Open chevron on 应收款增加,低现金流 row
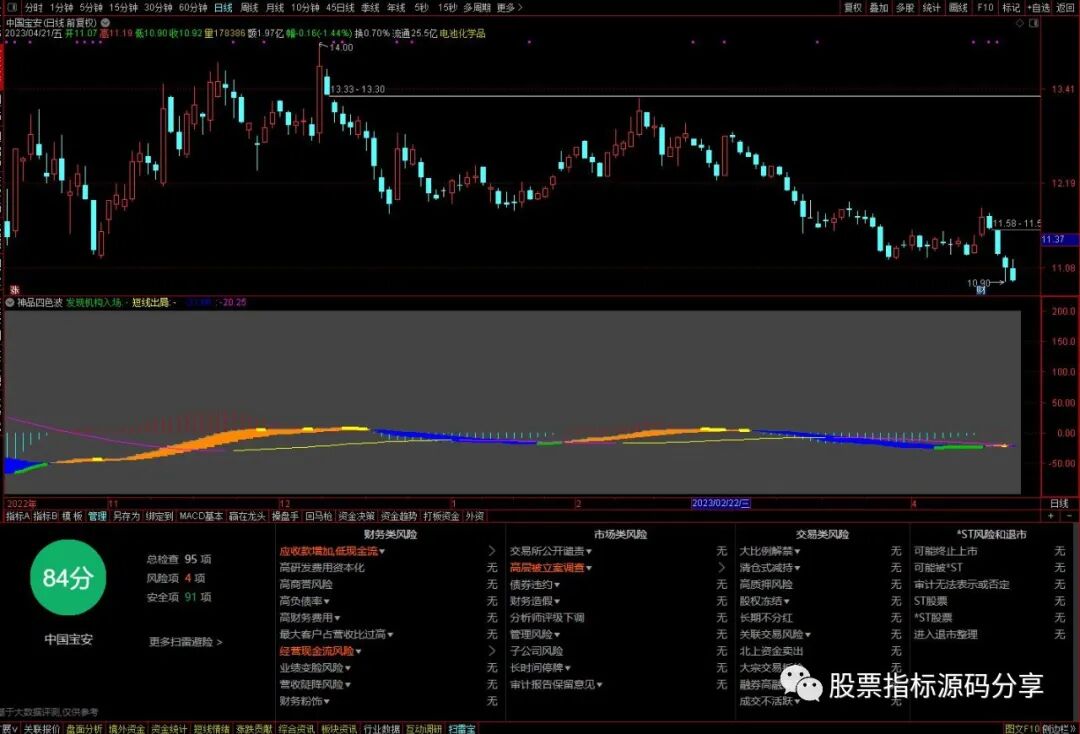The image size is (1080, 734). (x=492, y=551)
